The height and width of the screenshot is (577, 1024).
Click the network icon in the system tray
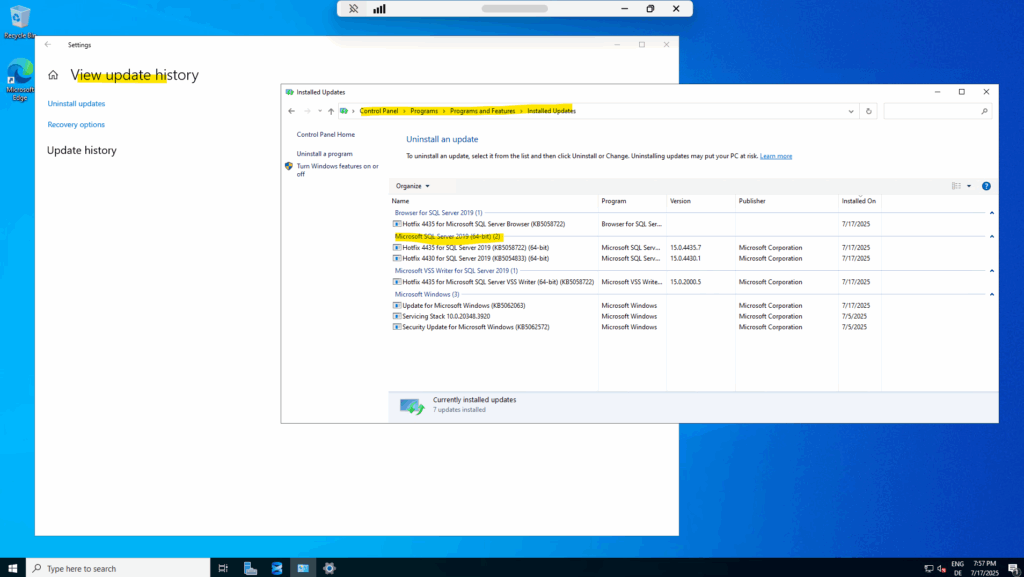tap(929, 569)
